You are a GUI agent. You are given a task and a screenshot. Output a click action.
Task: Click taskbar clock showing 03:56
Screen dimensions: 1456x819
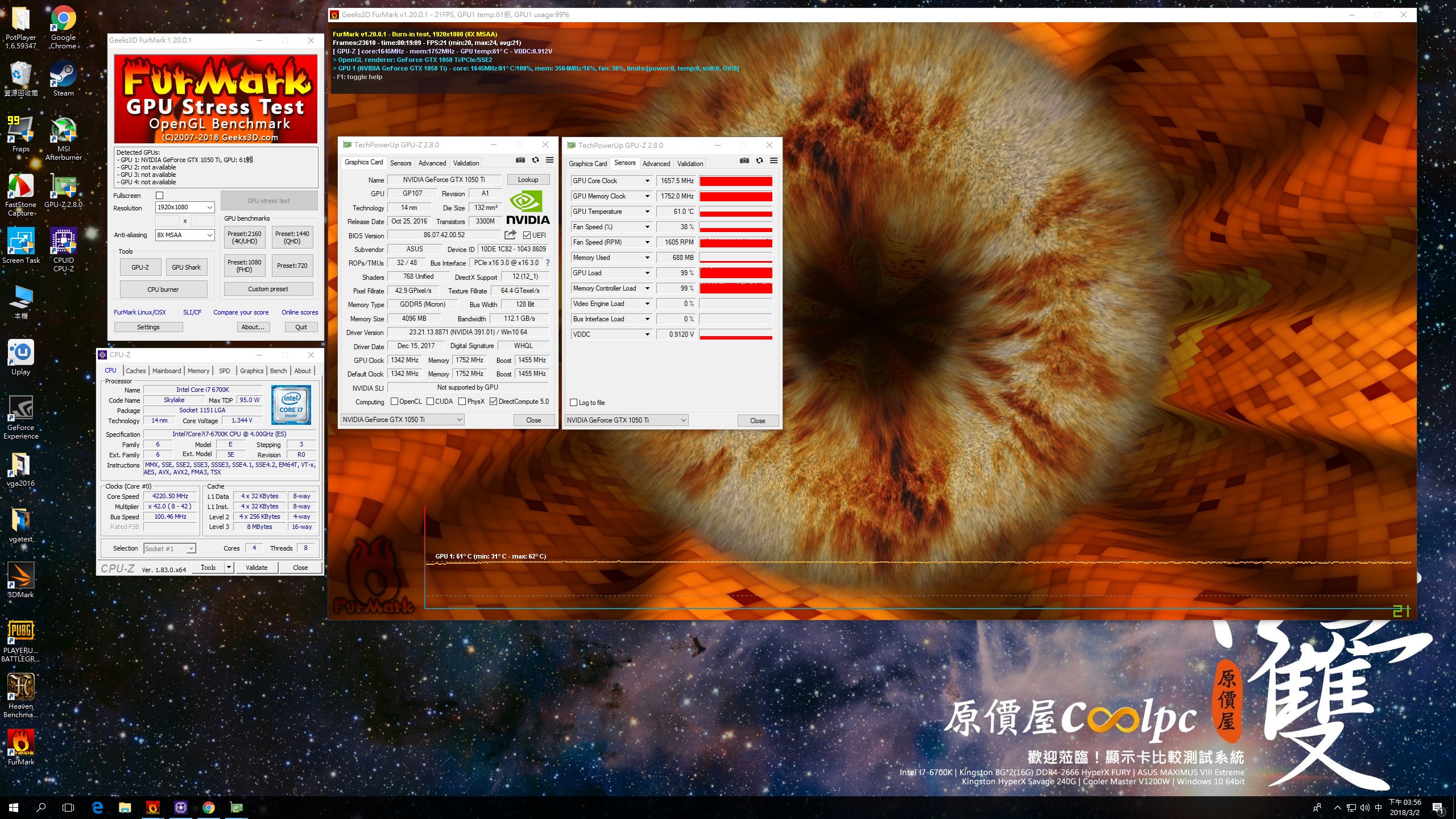1405,807
